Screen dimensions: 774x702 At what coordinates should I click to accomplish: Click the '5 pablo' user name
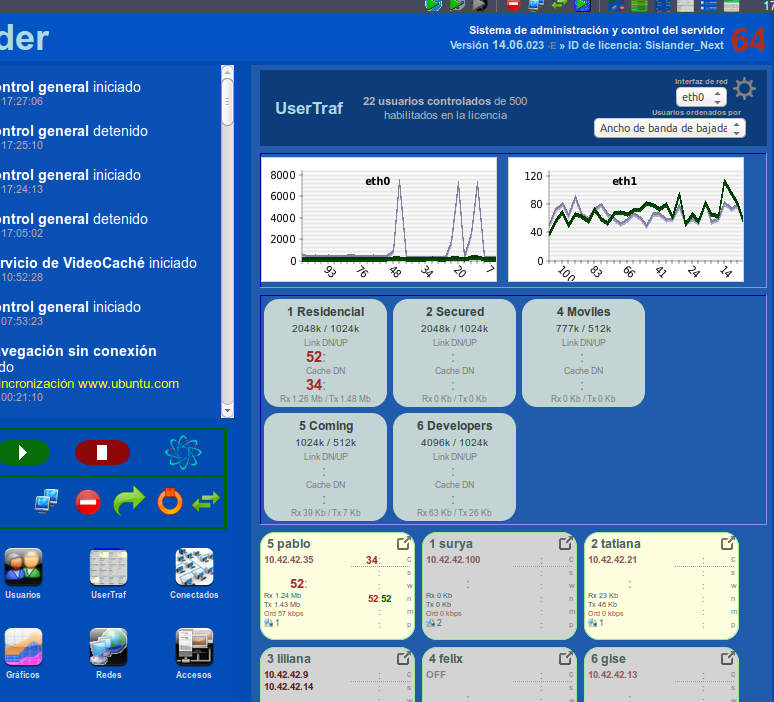pos(289,544)
